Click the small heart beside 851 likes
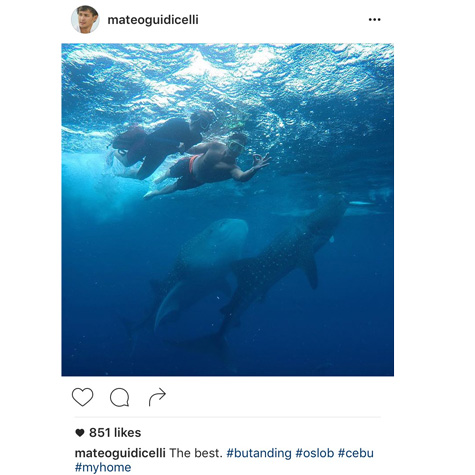 pyautogui.click(x=80, y=433)
